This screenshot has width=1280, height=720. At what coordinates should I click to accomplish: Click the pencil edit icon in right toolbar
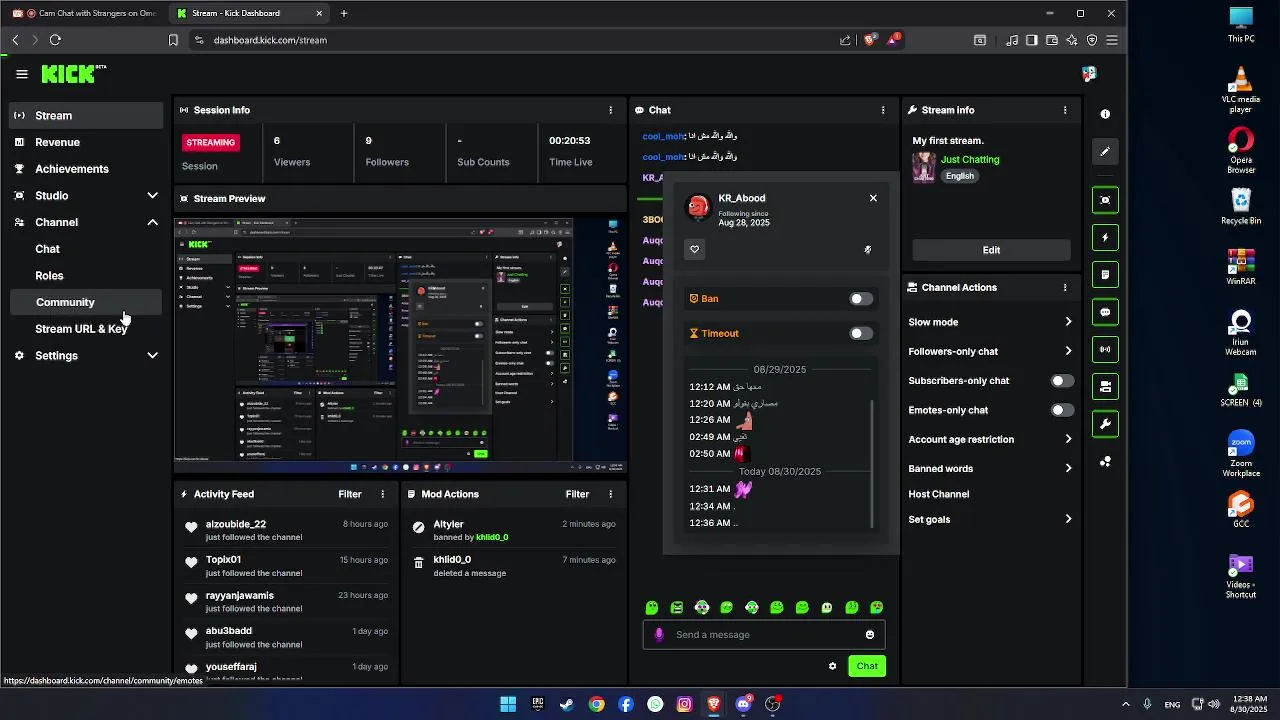pyautogui.click(x=1105, y=152)
